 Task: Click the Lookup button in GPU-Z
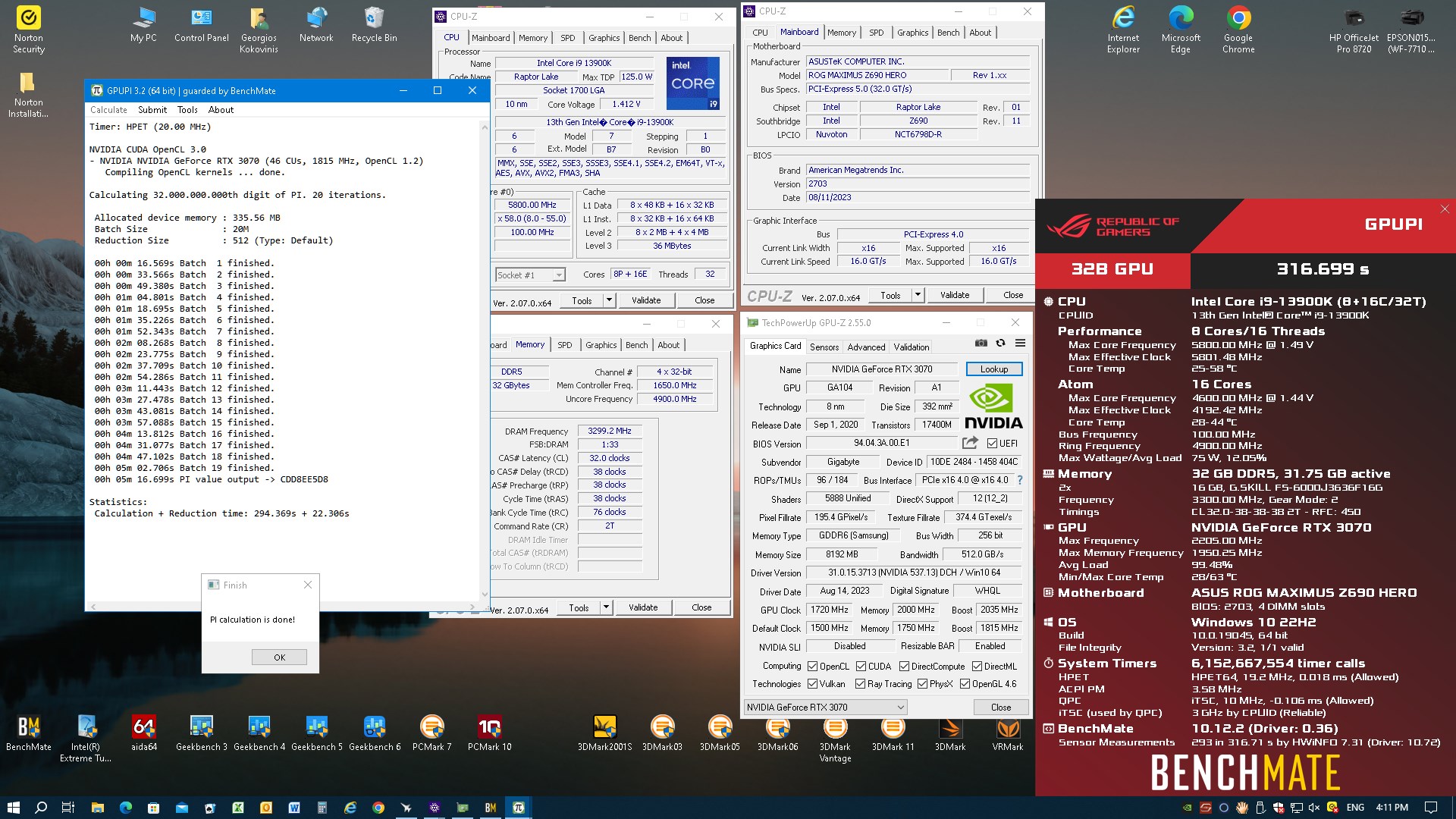[993, 369]
